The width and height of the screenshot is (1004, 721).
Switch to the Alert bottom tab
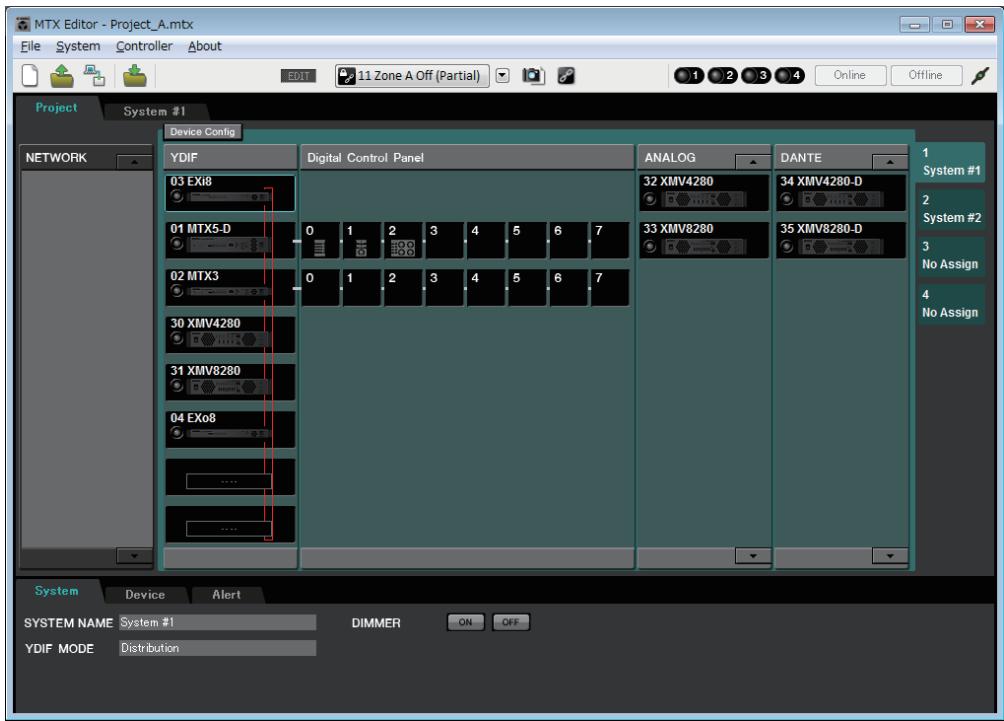[227, 594]
